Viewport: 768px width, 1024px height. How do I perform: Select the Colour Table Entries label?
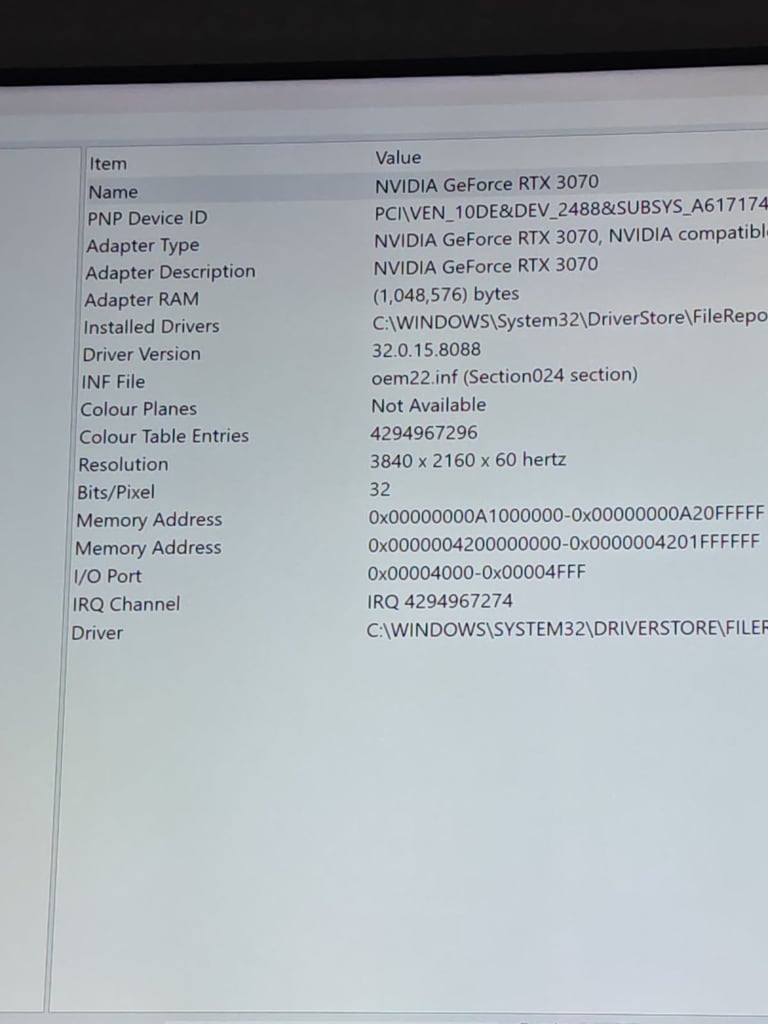click(x=164, y=436)
